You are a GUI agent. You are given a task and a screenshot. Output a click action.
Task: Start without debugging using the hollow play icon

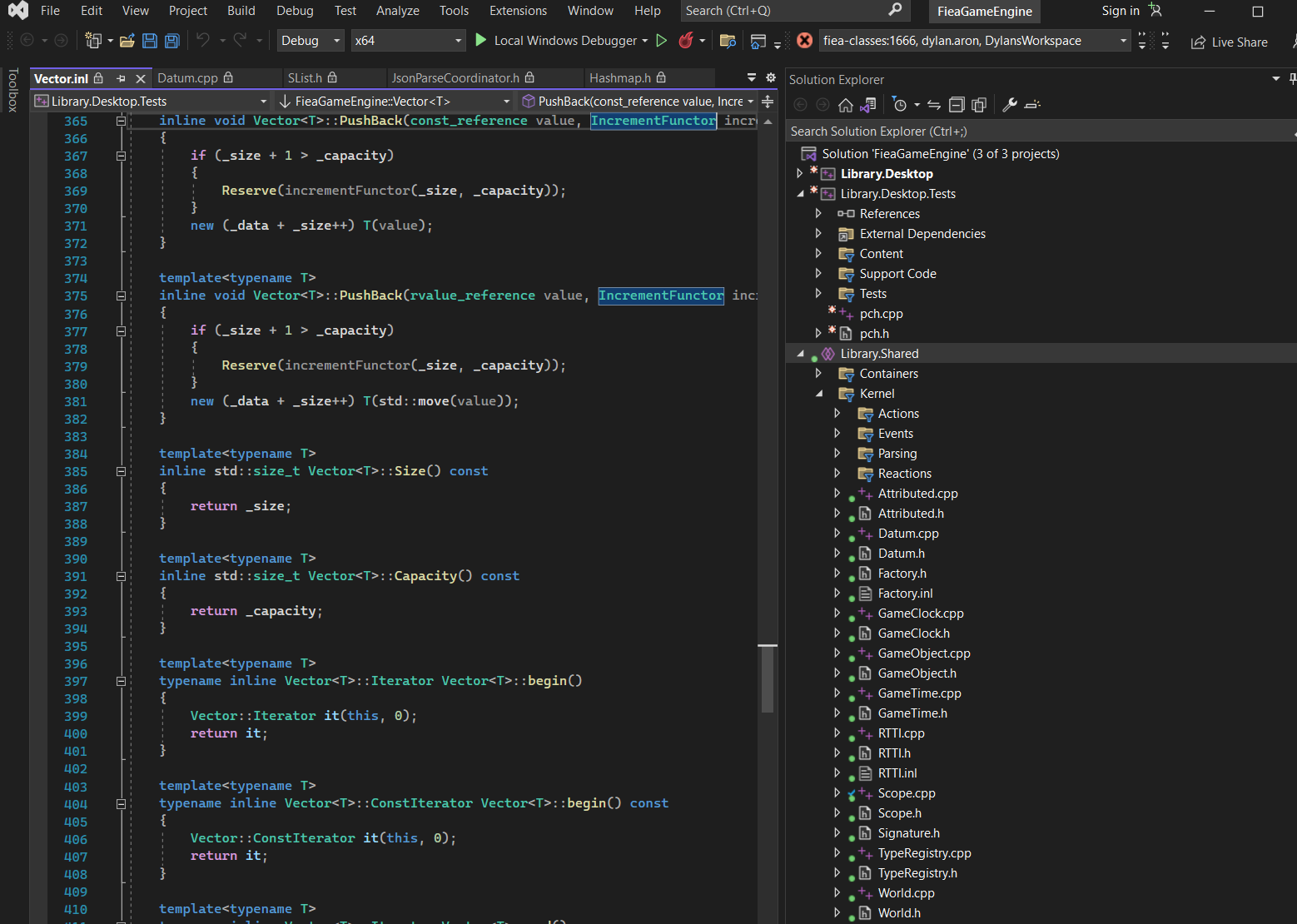tap(662, 41)
